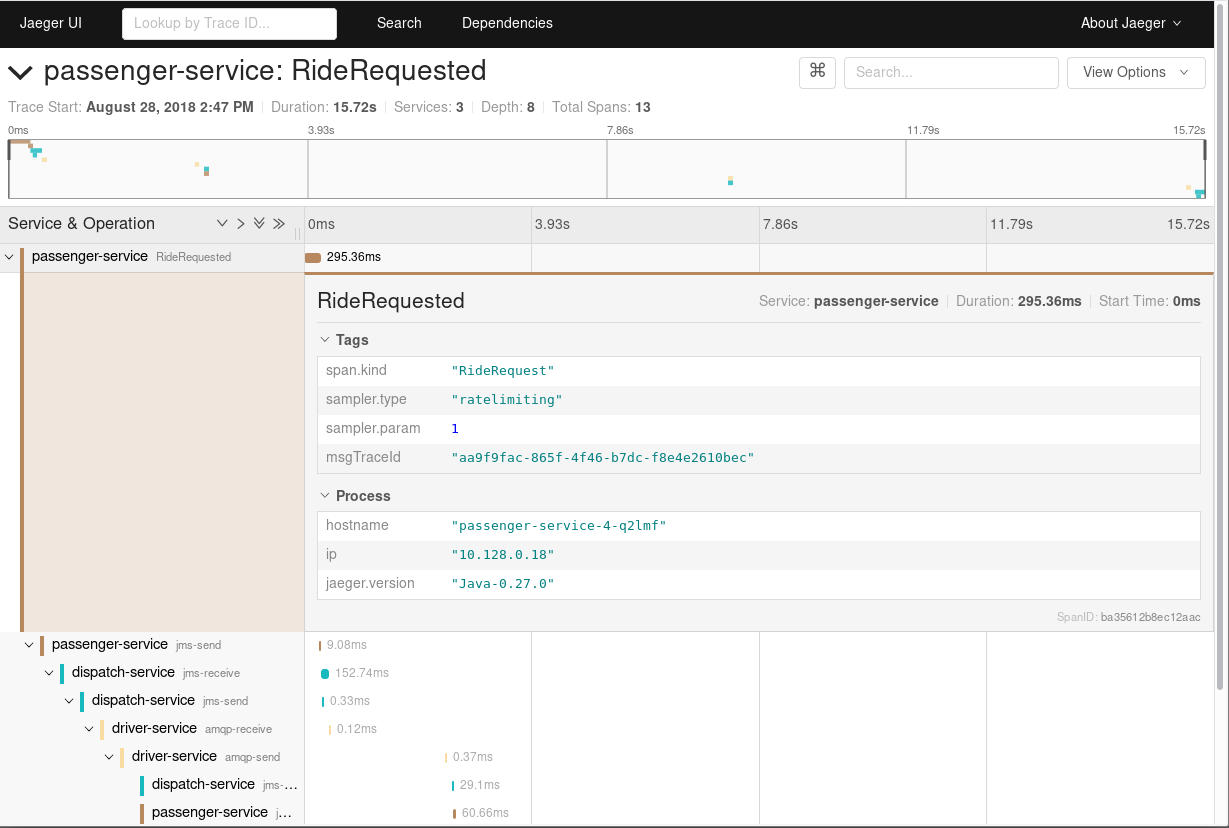Open the About Jaeger dropdown

click(1131, 23)
